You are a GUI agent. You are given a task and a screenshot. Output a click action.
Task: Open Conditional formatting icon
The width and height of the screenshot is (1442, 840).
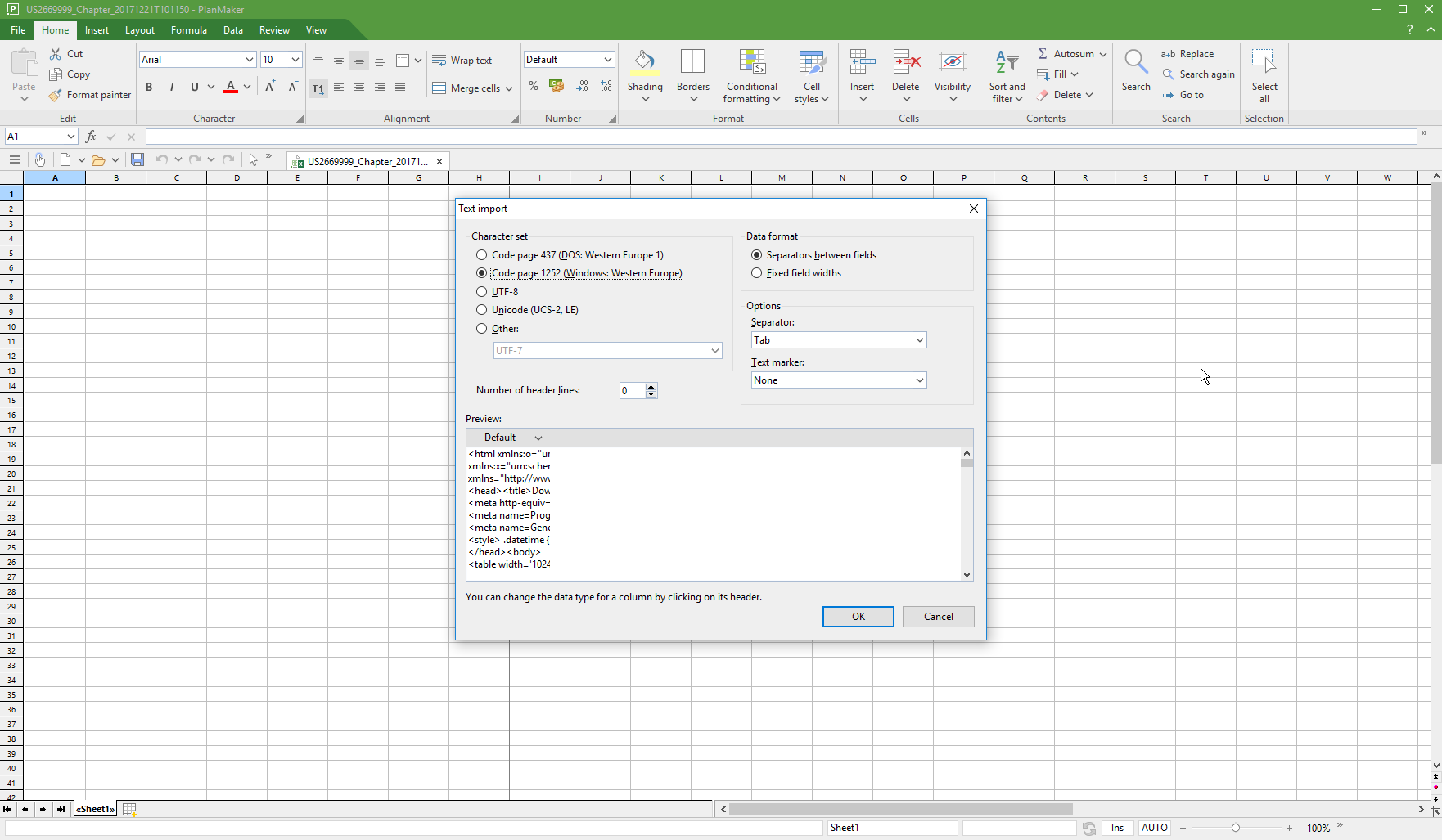click(x=751, y=62)
